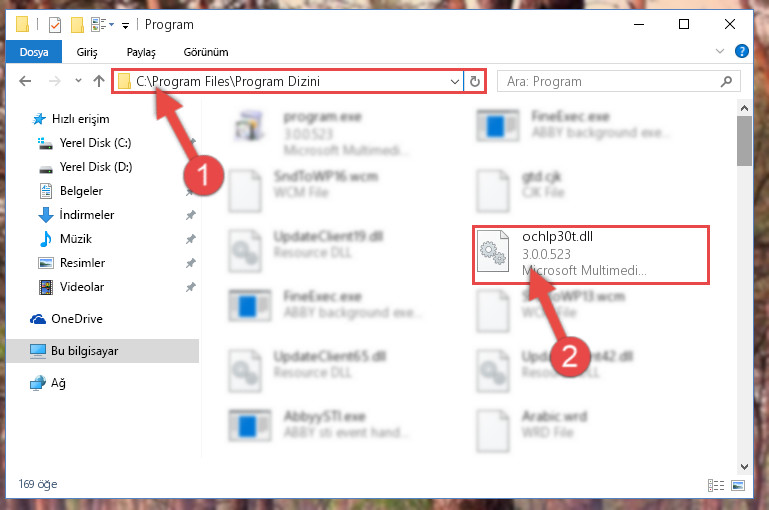Open the Dosya menu tab

point(34,52)
